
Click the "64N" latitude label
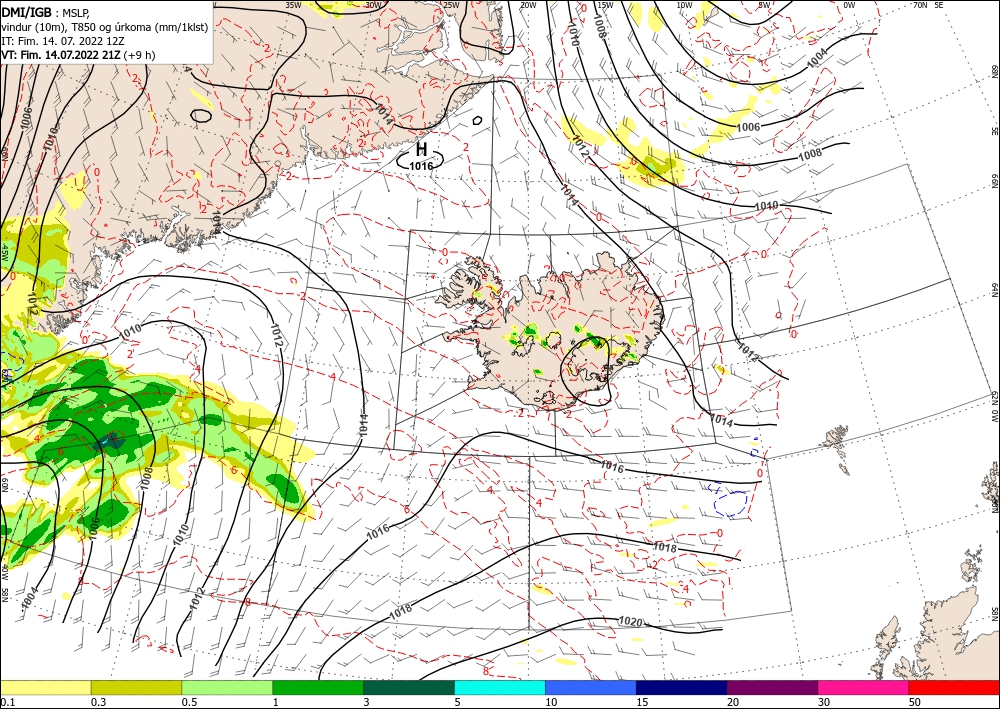pos(994,289)
